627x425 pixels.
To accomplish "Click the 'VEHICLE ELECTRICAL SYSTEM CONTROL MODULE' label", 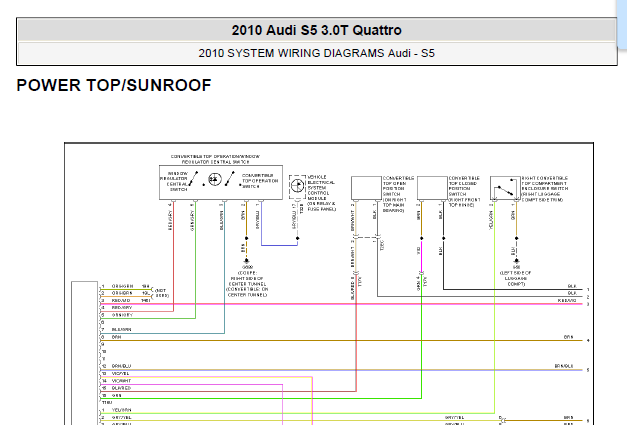I will (321, 193).
